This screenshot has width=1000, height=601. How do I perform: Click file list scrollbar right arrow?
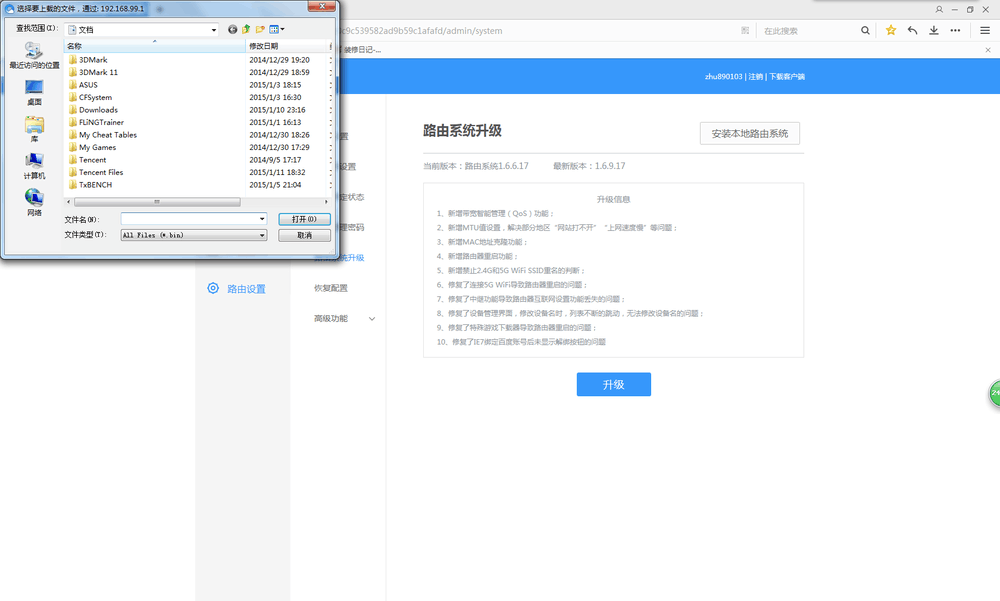pos(326,202)
